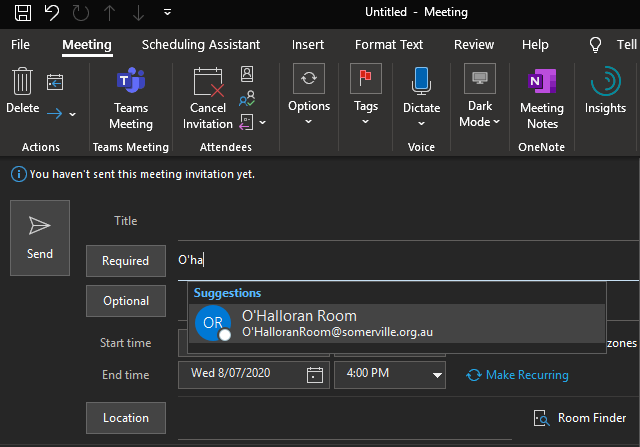Click the Required attendees button
The width and height of the screenshot is (640, 447).
[x=126, y=261]
